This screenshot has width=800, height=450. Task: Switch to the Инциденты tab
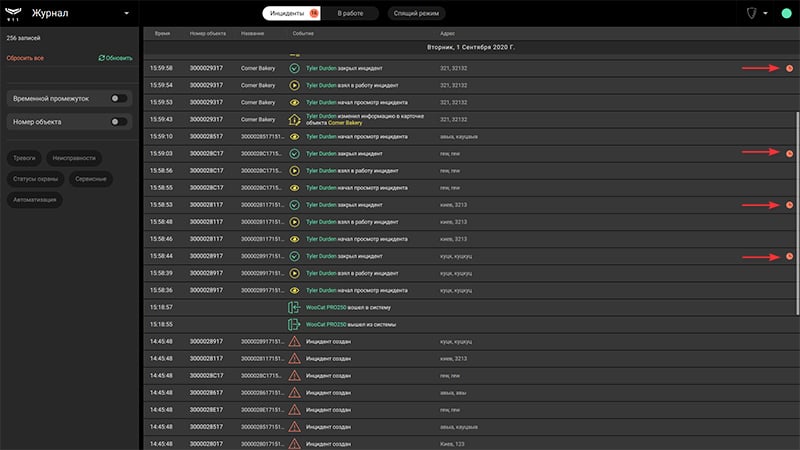[291, 13]
